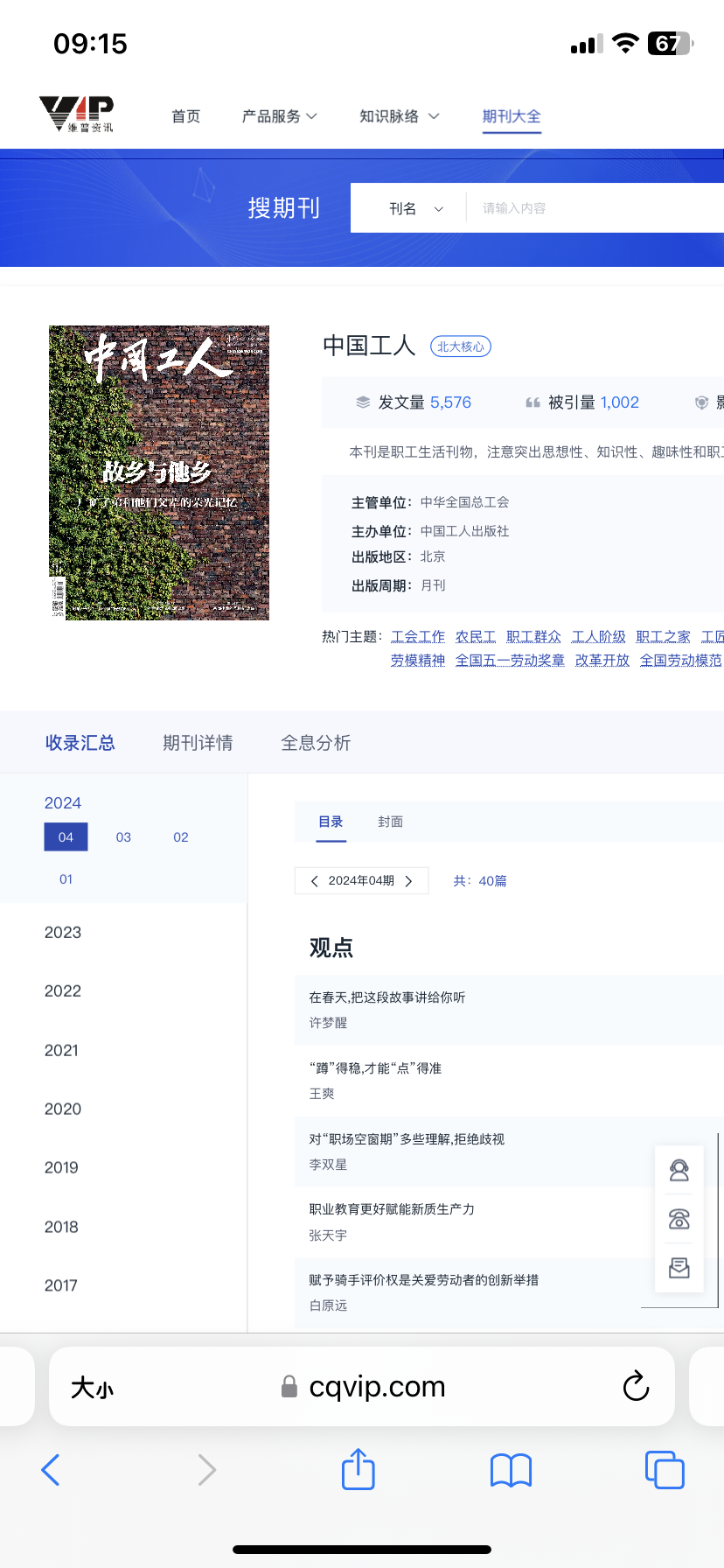Select issue 03 of 2024
724x1568 pixels.
pyautogui.click(x=123, y=837)
